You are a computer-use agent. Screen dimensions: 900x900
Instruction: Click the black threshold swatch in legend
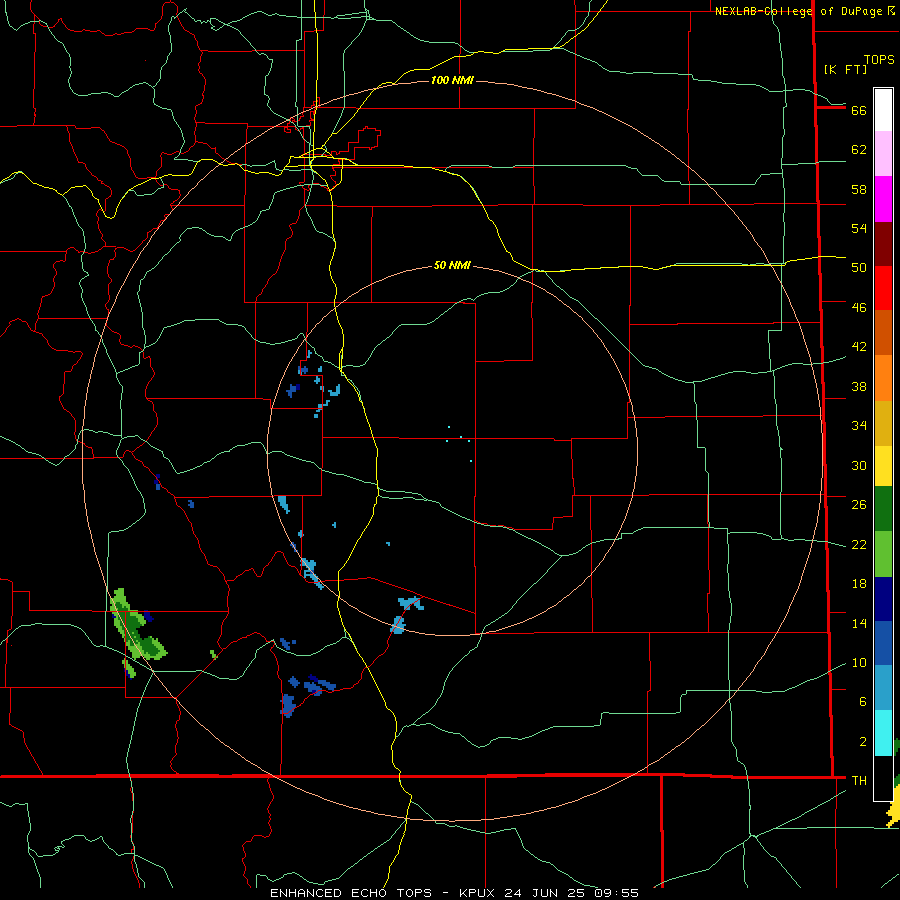(883, 778)
